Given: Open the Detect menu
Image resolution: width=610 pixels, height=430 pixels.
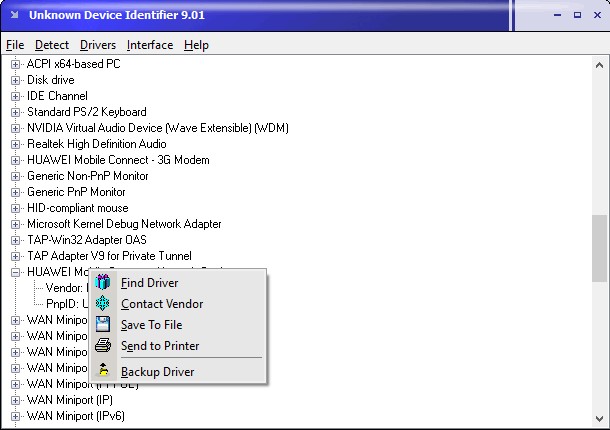Looking at the screenshot, I should pyautogui.click(x=52, y=45).
